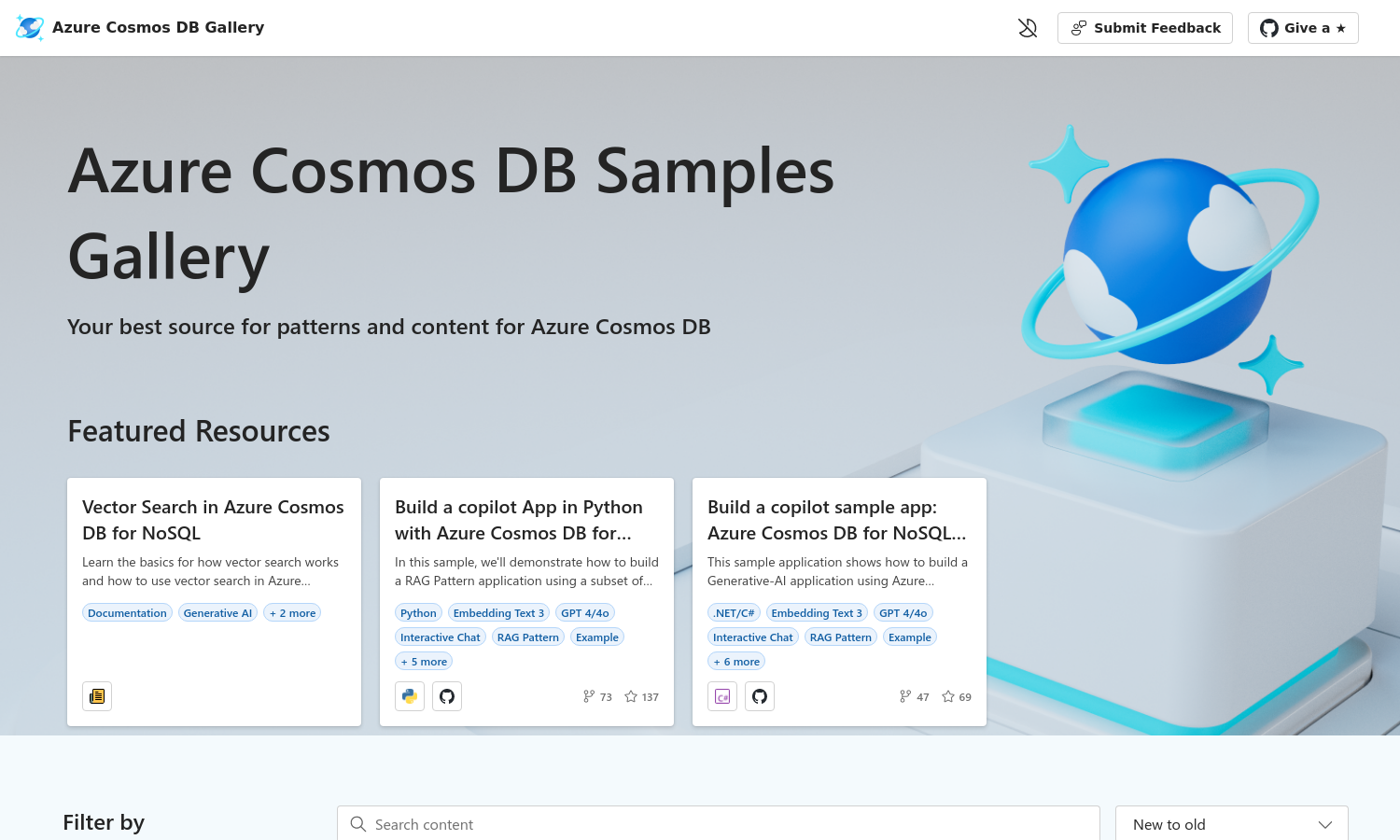Open the GitHub icon on the C# sample card
Image resolution: width=1400 pixels, height=840 pixels.
(759, 695)
